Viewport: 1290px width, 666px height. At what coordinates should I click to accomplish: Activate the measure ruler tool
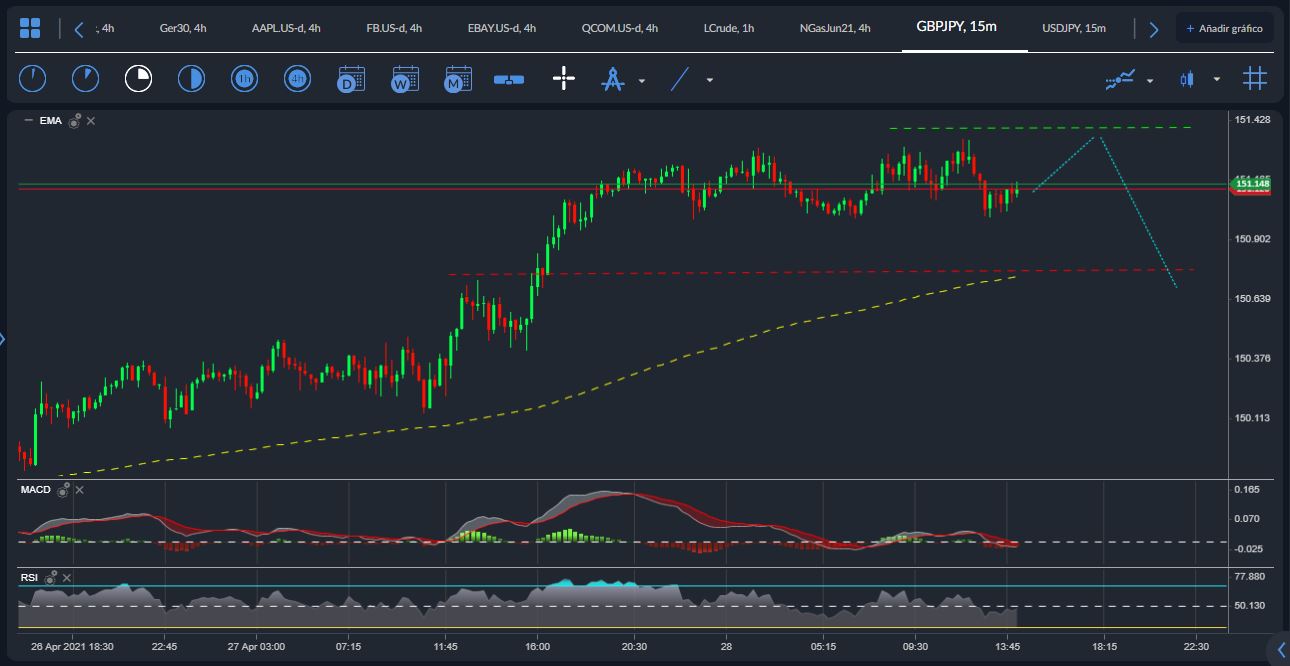coord(509,79)
